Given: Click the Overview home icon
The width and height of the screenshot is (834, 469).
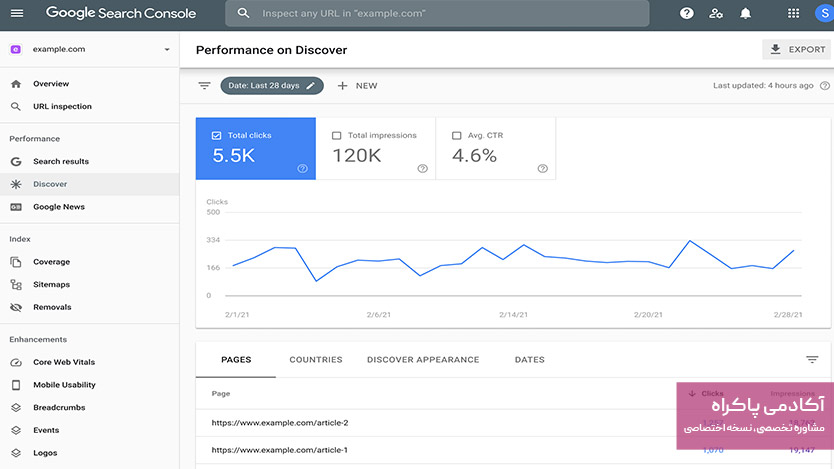Looking at the screenshot, I should pos(16,84).
